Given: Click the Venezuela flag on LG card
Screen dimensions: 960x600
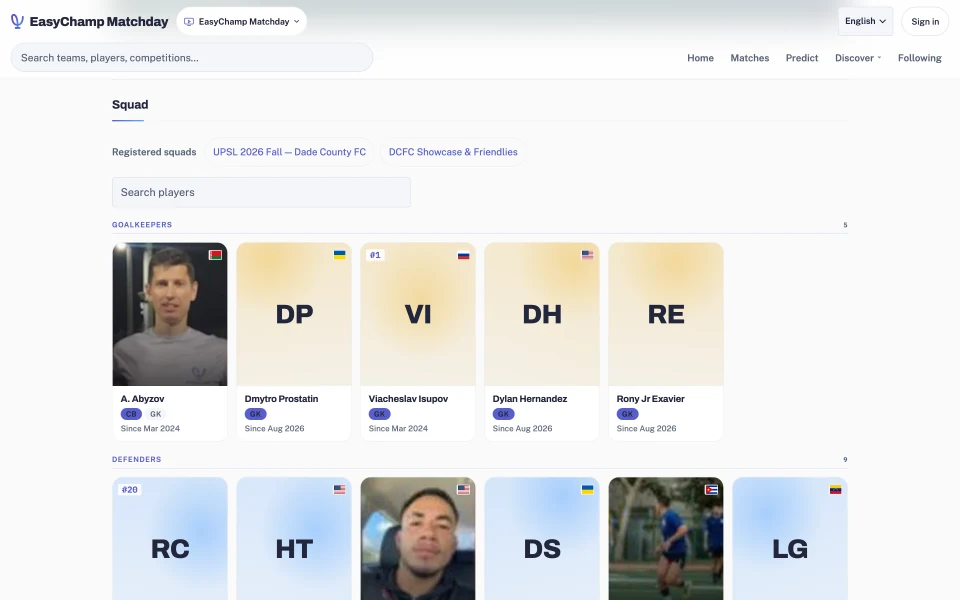Looking at the screenshot, I should click(835, 489).
